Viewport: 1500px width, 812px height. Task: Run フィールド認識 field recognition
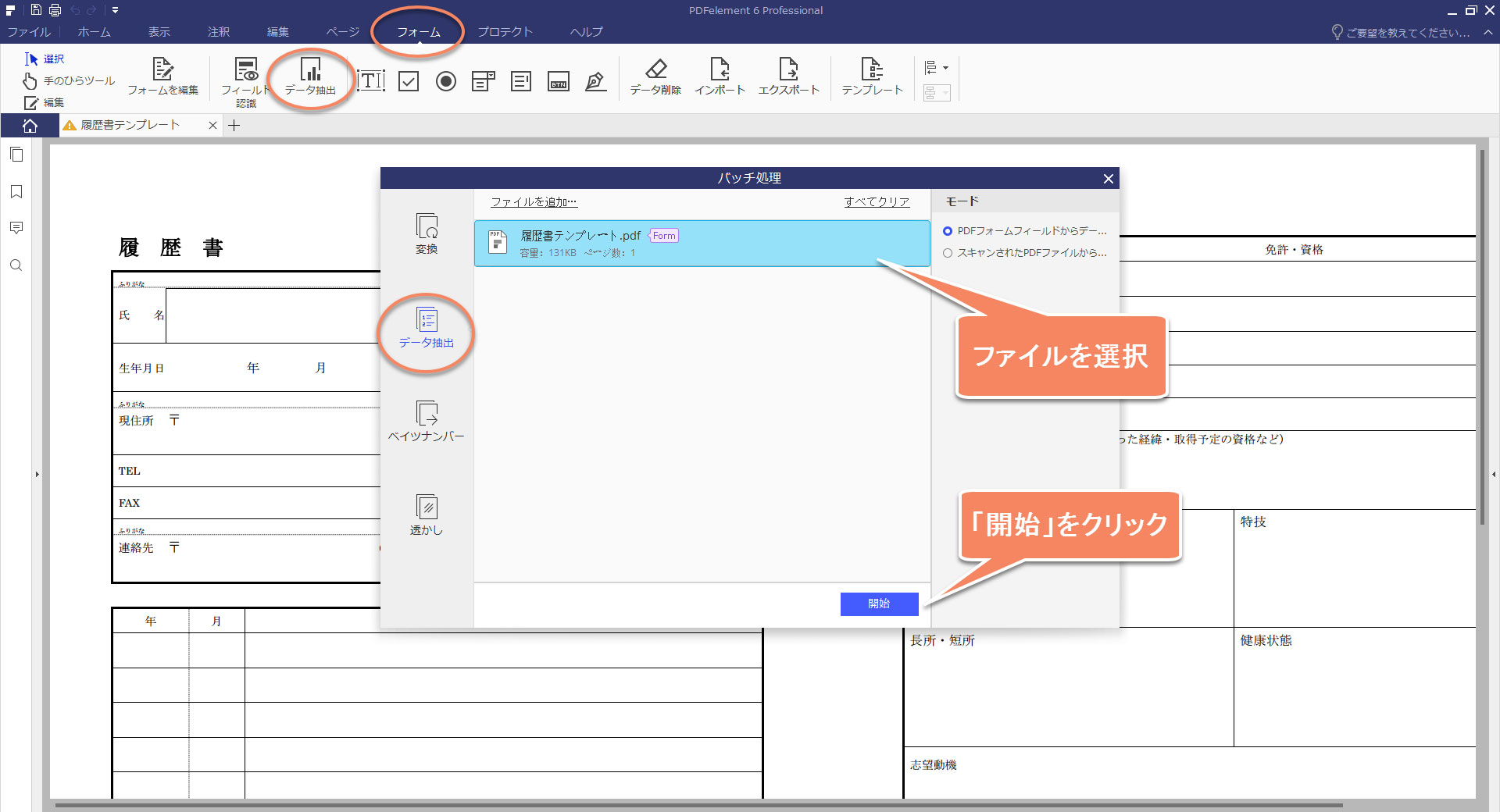[x=246, y=81]
